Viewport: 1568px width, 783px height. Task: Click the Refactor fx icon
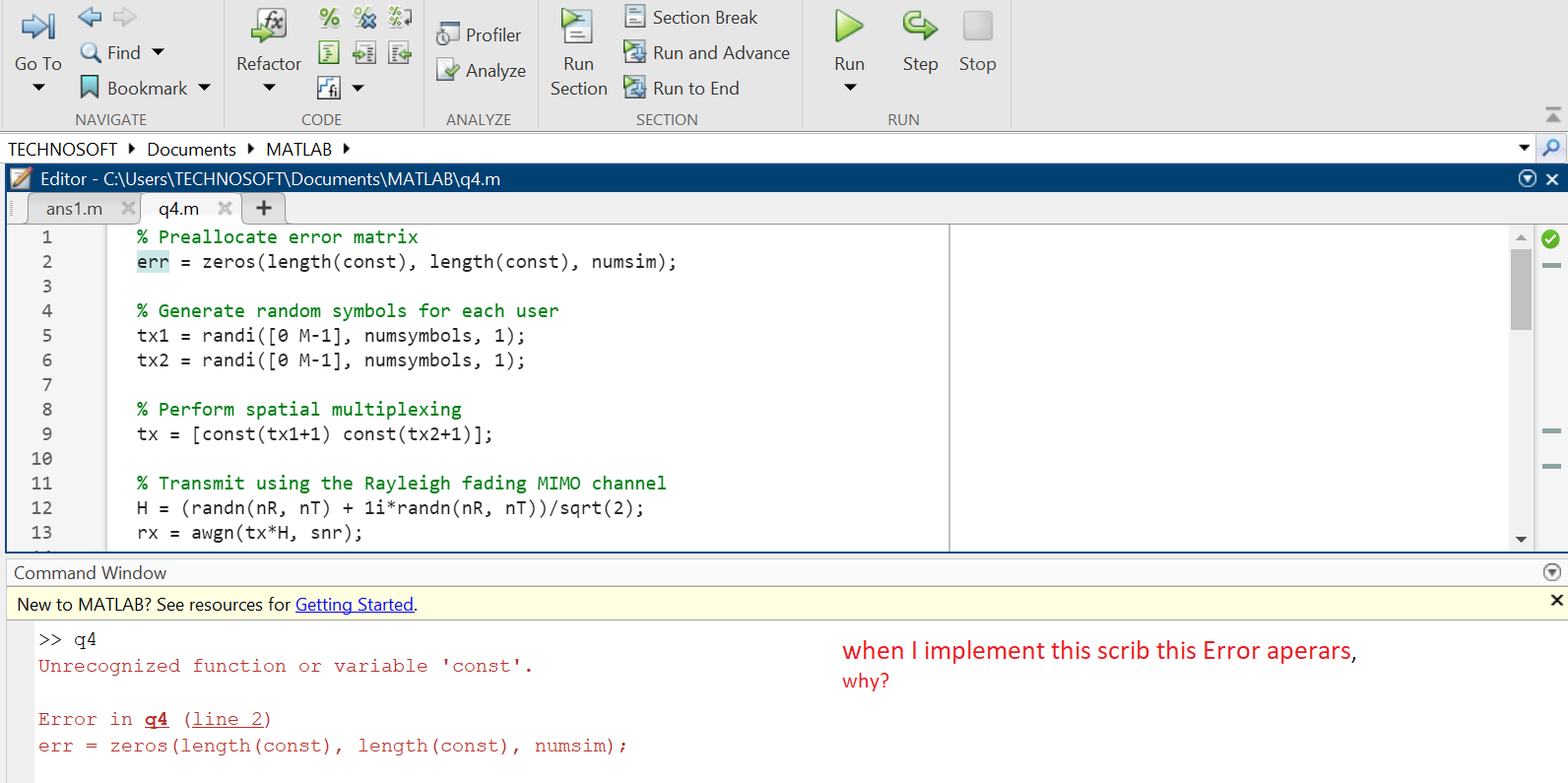click(x=269, y=27)
